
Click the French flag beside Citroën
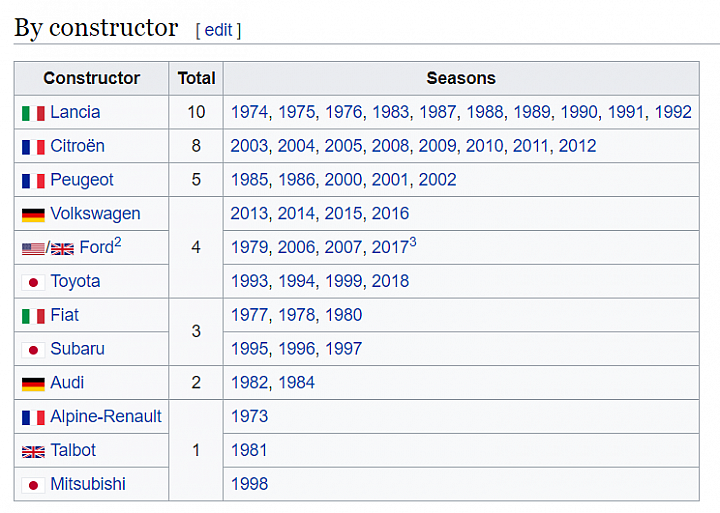(33, 147)
